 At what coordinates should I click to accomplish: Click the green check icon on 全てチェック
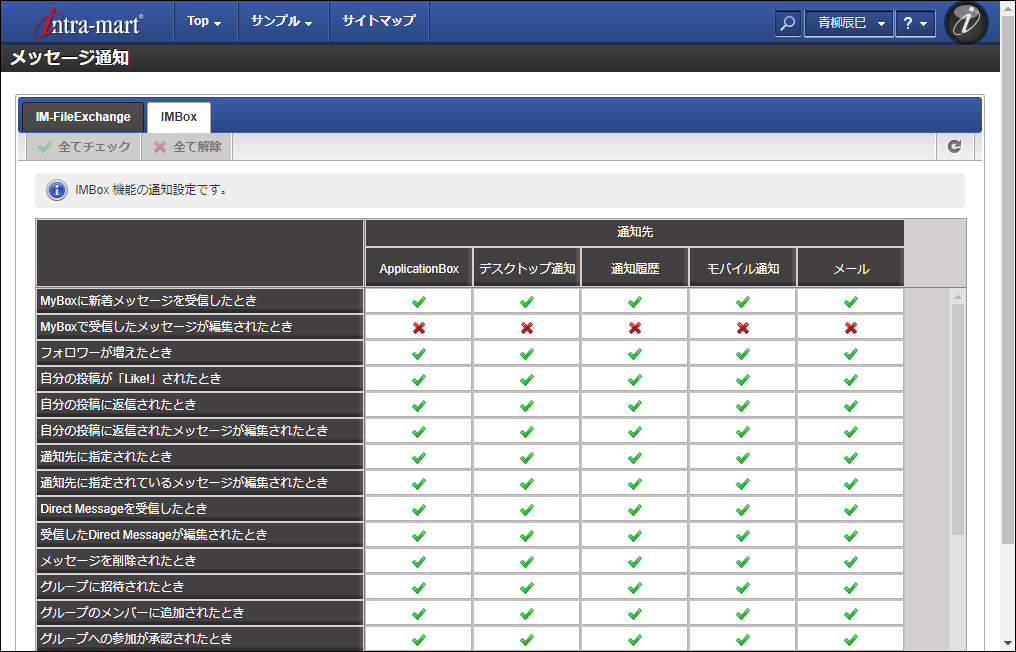click(45, 147)
